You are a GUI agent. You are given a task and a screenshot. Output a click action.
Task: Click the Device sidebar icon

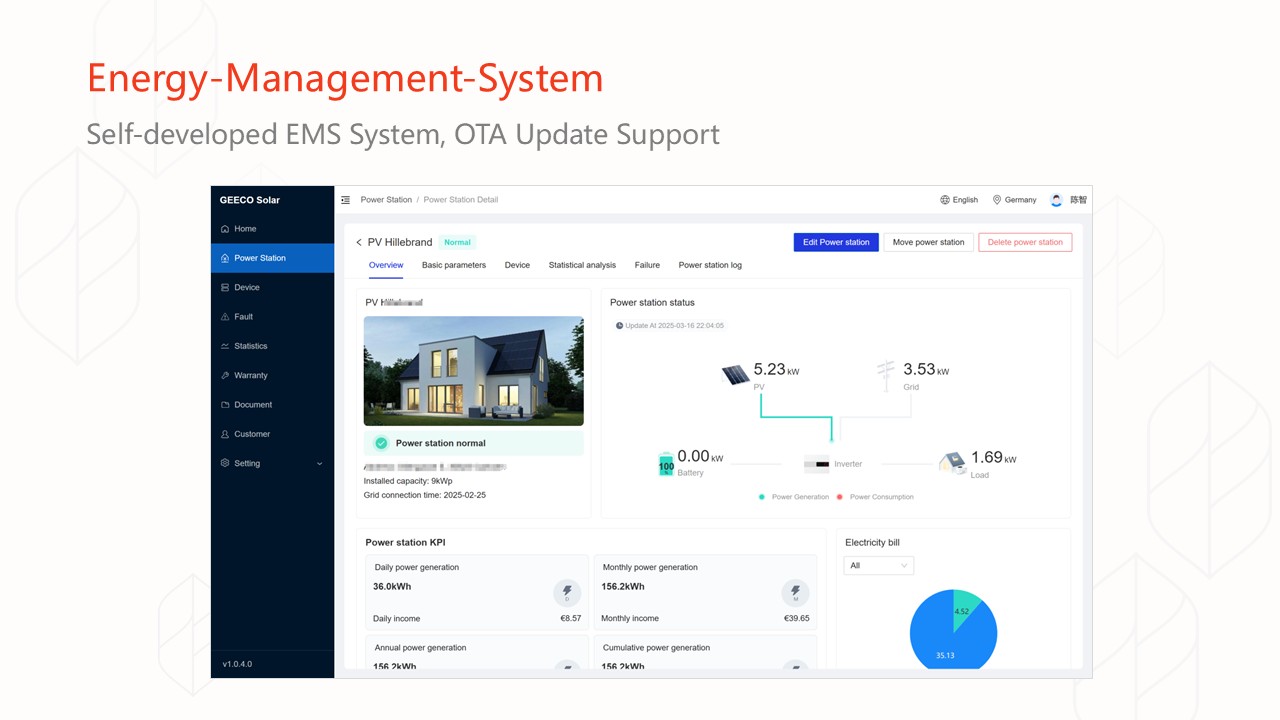[x=225, y=287]
